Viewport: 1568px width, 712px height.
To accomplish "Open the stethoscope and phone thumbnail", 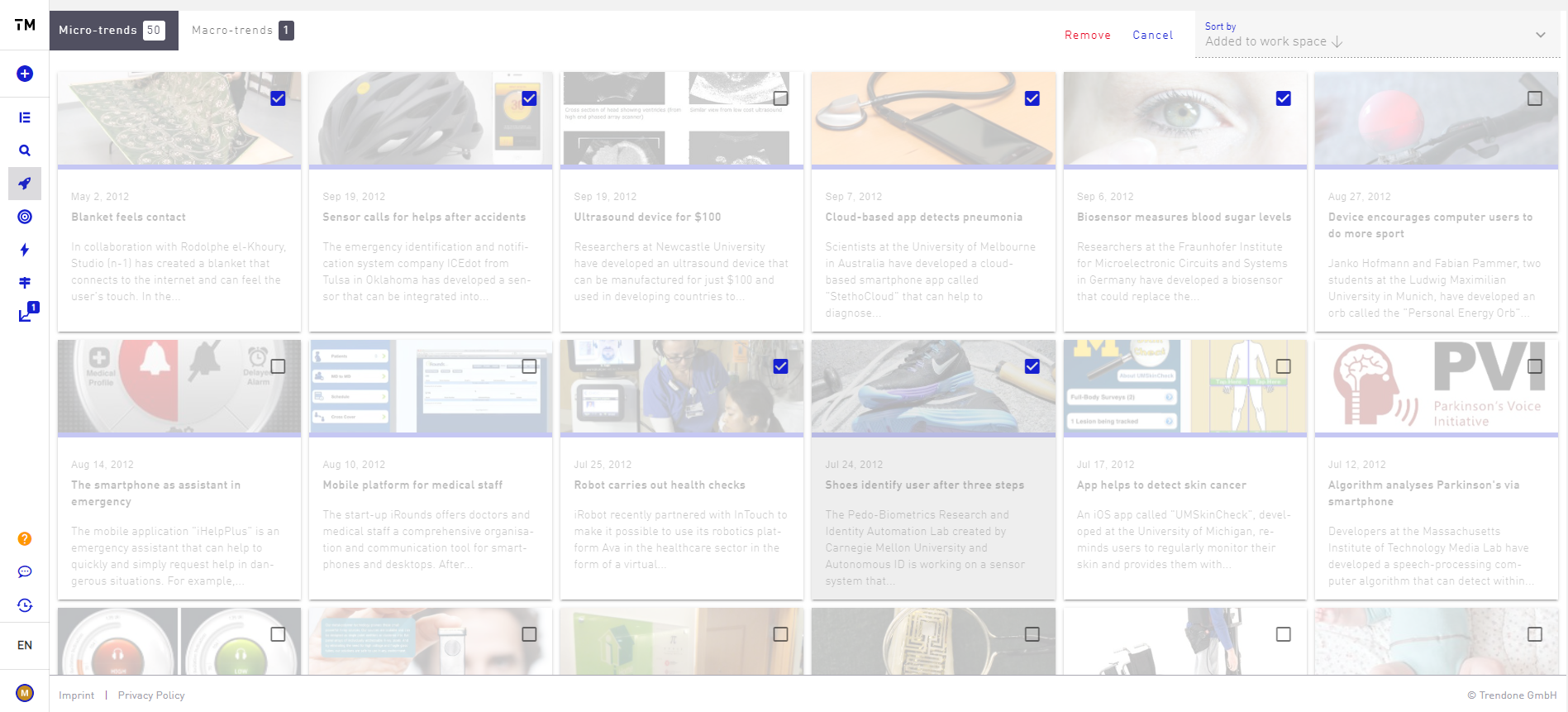I will coord(933,118).
